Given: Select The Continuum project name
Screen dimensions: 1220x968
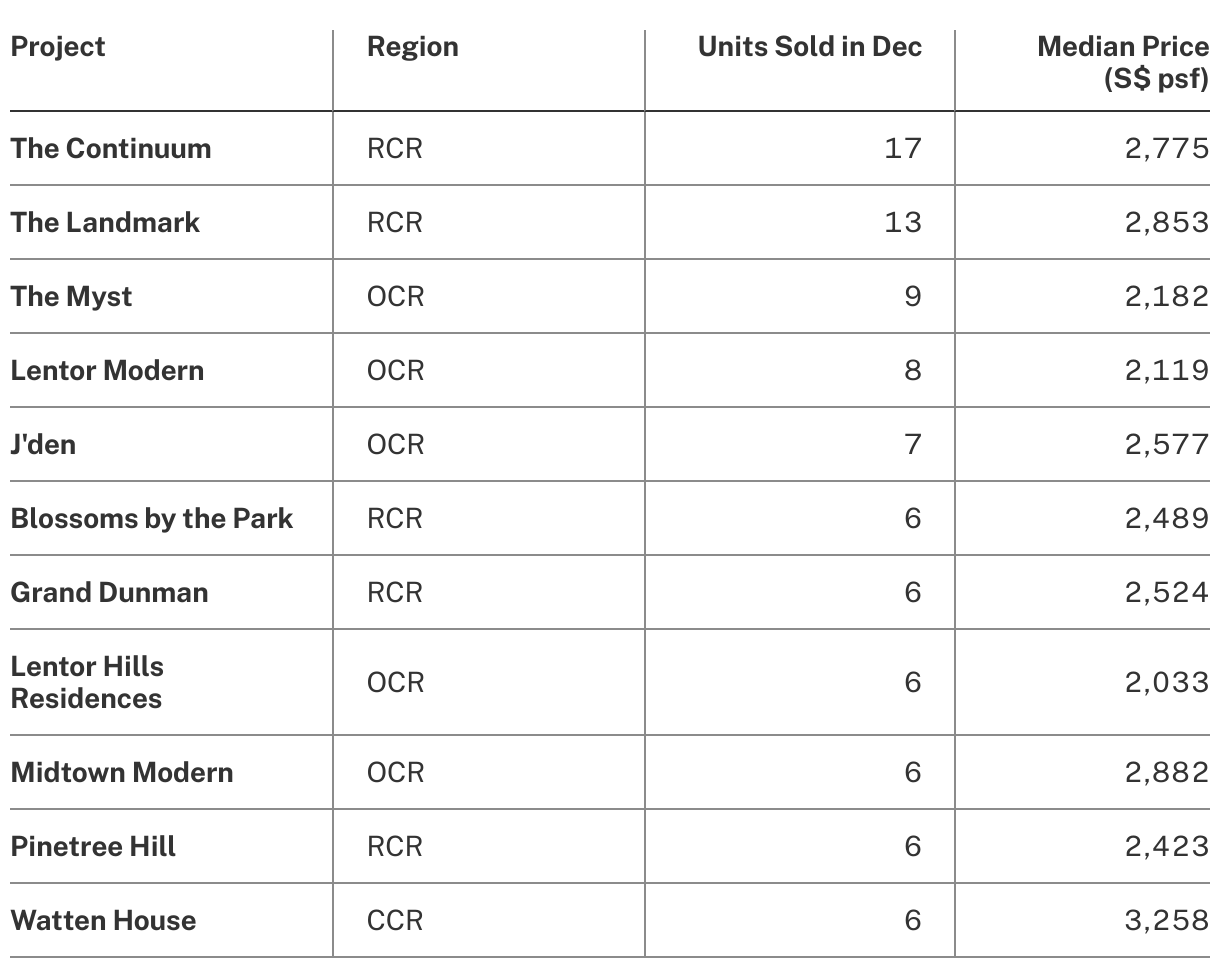Looking at the screenshot, I should pos(111,149).
